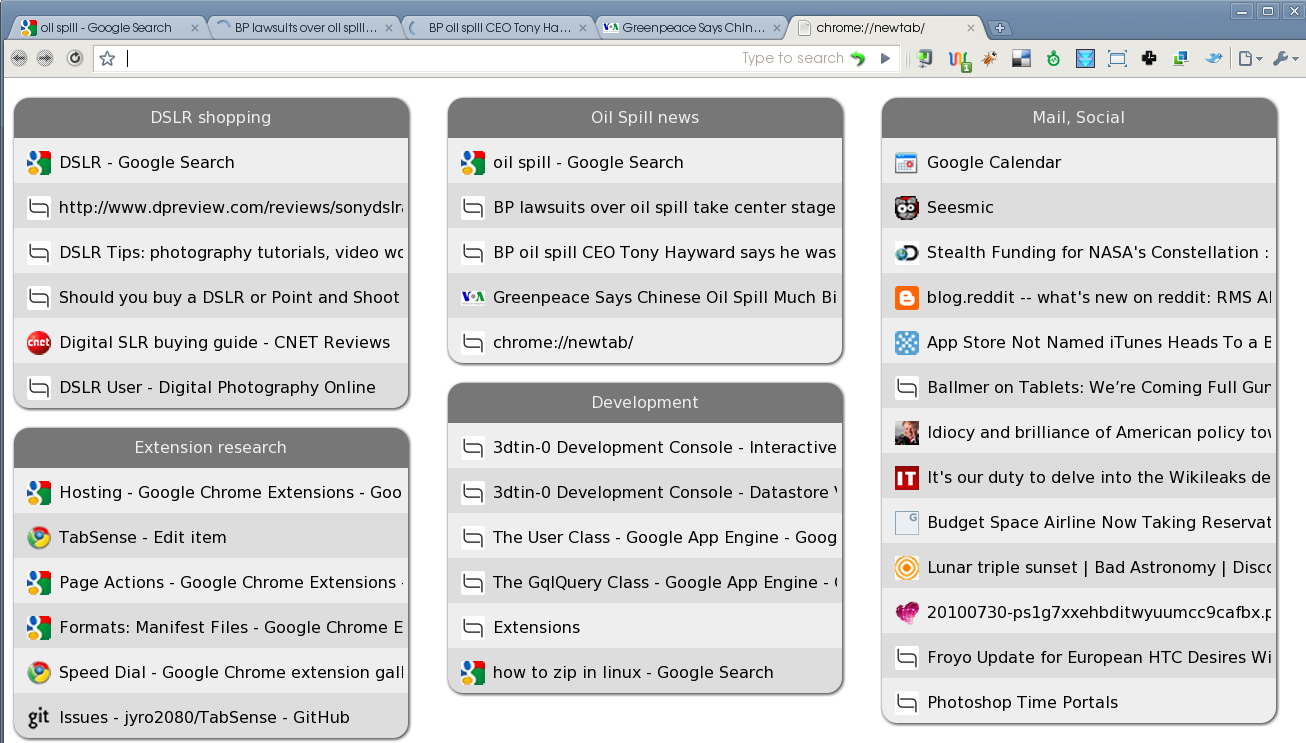Click the green go arrow in address bar
1306x743 pixels.
[858, 59]
